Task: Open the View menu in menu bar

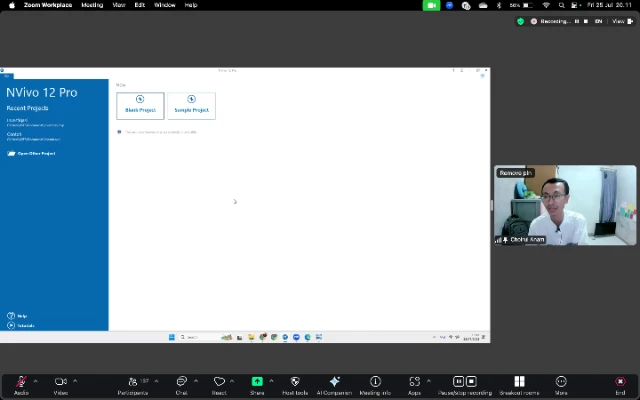Action: 119,5
